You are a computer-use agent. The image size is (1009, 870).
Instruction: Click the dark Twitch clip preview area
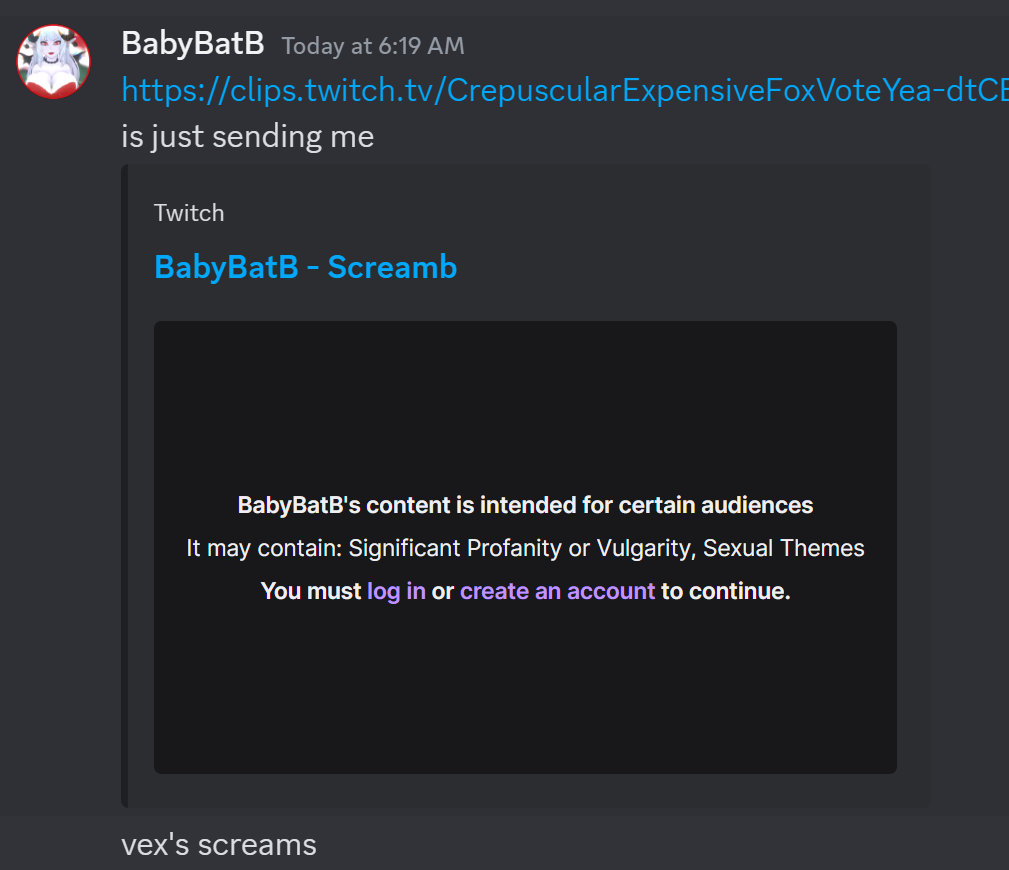pos(525,547)
